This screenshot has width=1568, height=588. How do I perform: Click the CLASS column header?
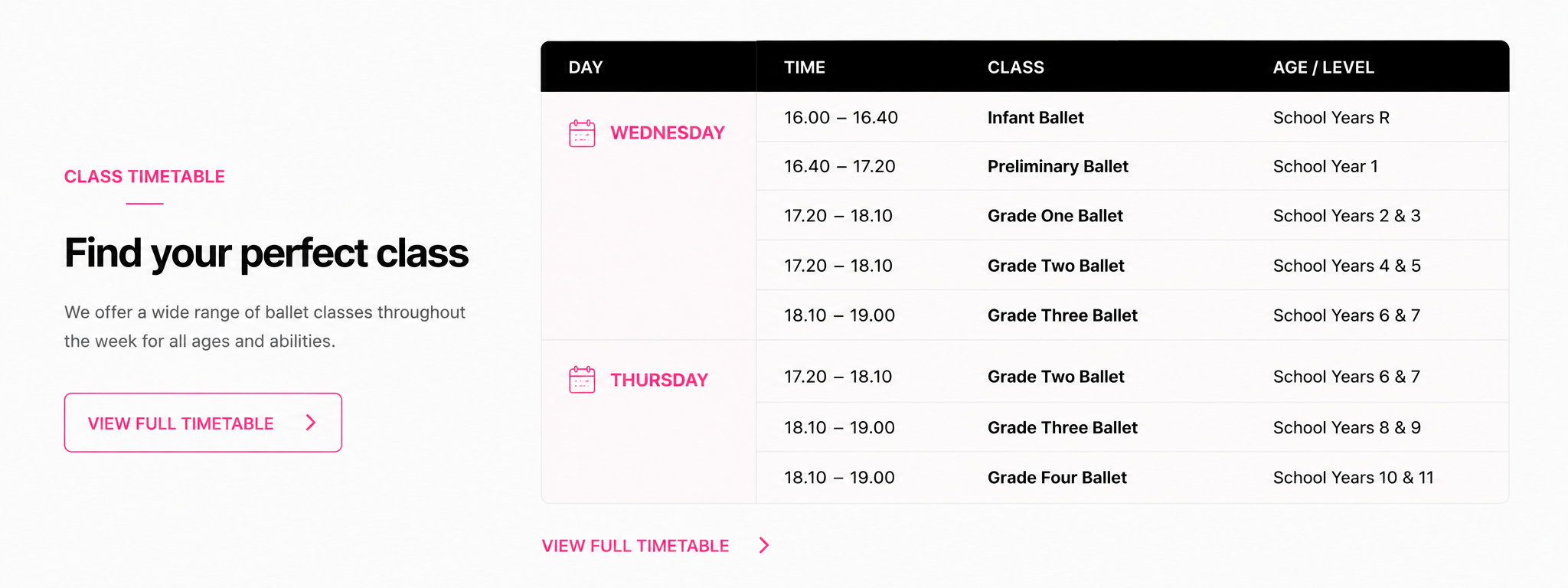pyautogui.click(x=1016, y=67)
